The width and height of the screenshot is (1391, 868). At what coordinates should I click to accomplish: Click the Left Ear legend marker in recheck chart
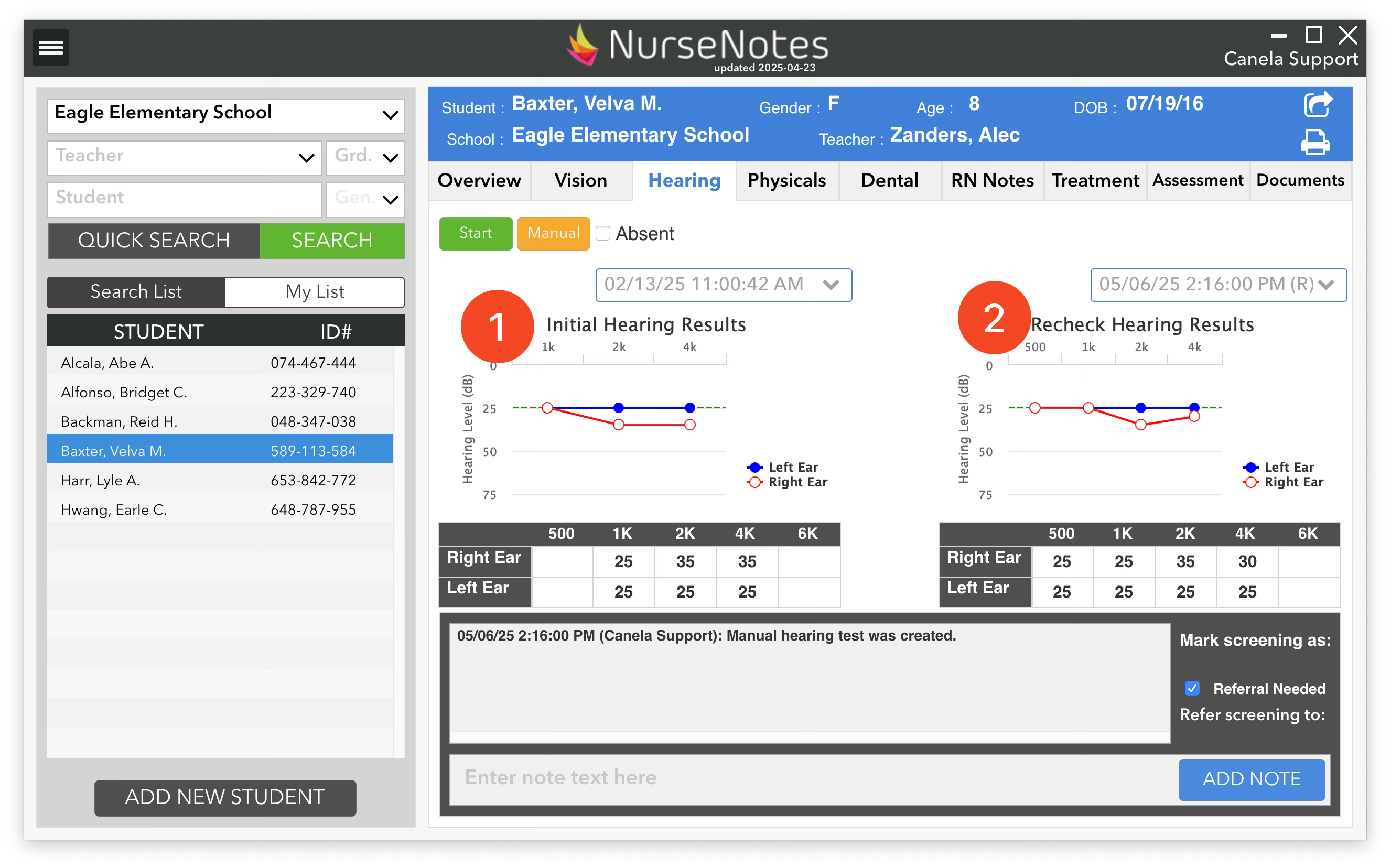[x=1250, y=468]
